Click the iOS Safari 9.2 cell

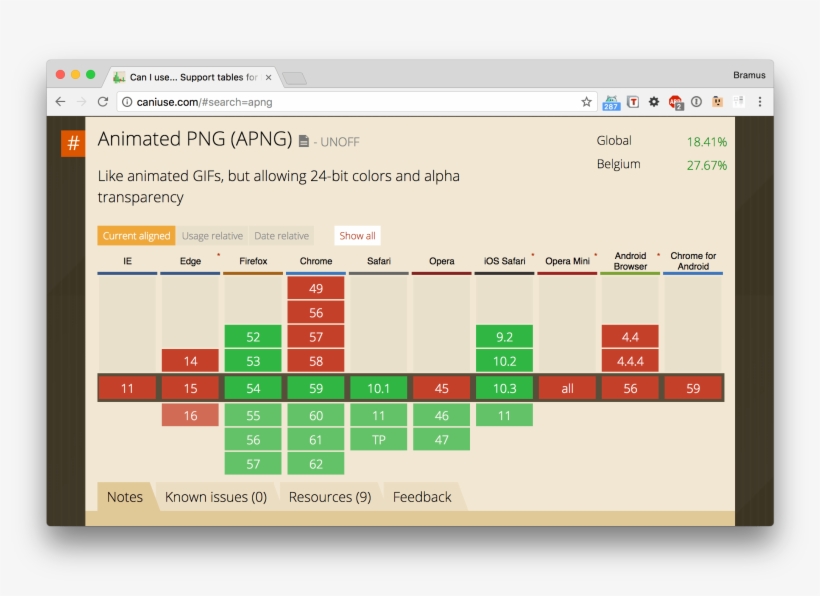pyautogui.click(x=505, y=337)
